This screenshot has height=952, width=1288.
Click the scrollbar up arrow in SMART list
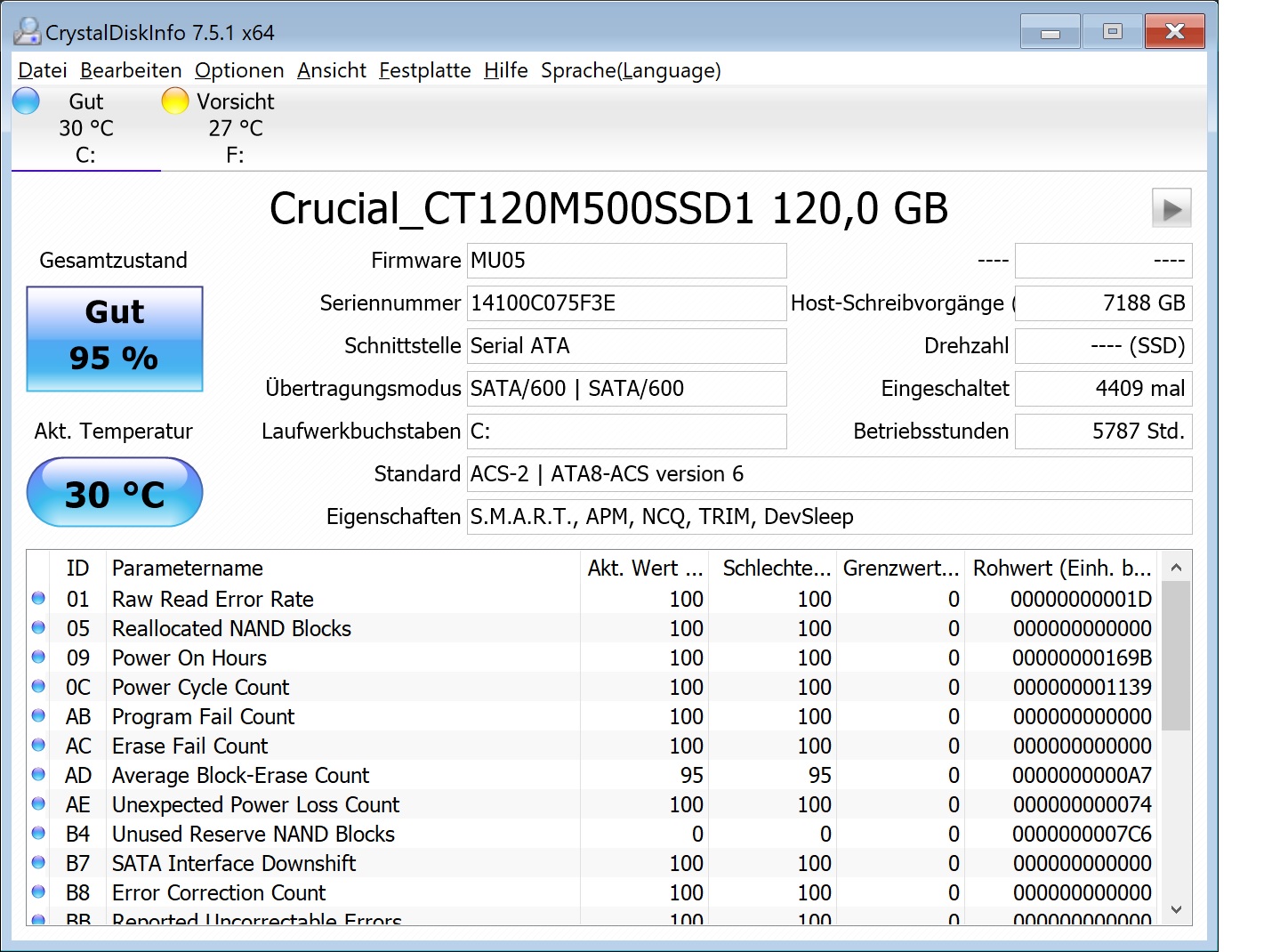(1176, 567)
